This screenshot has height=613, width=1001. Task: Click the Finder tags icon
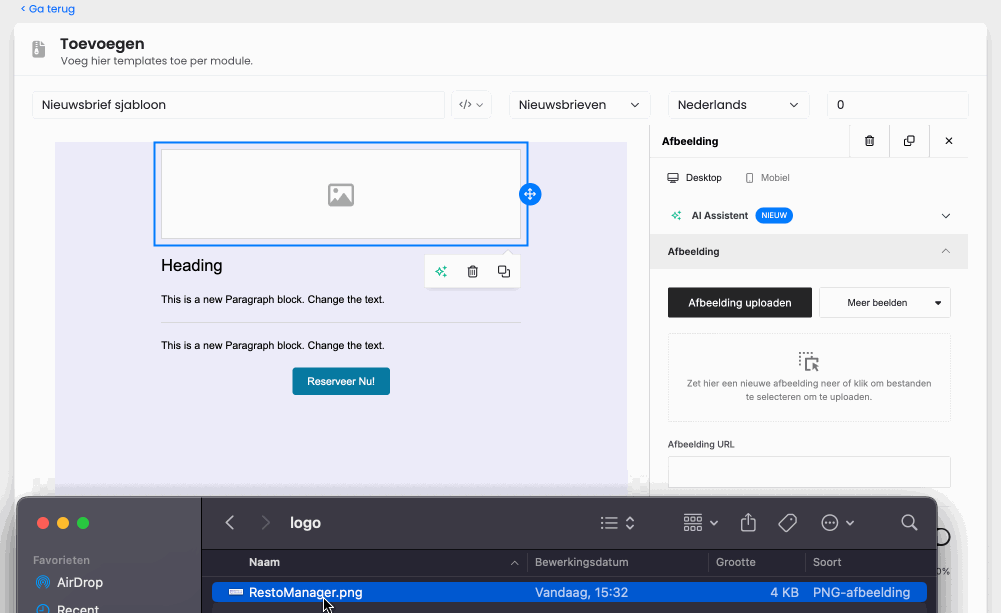click(x=787, y=523)
